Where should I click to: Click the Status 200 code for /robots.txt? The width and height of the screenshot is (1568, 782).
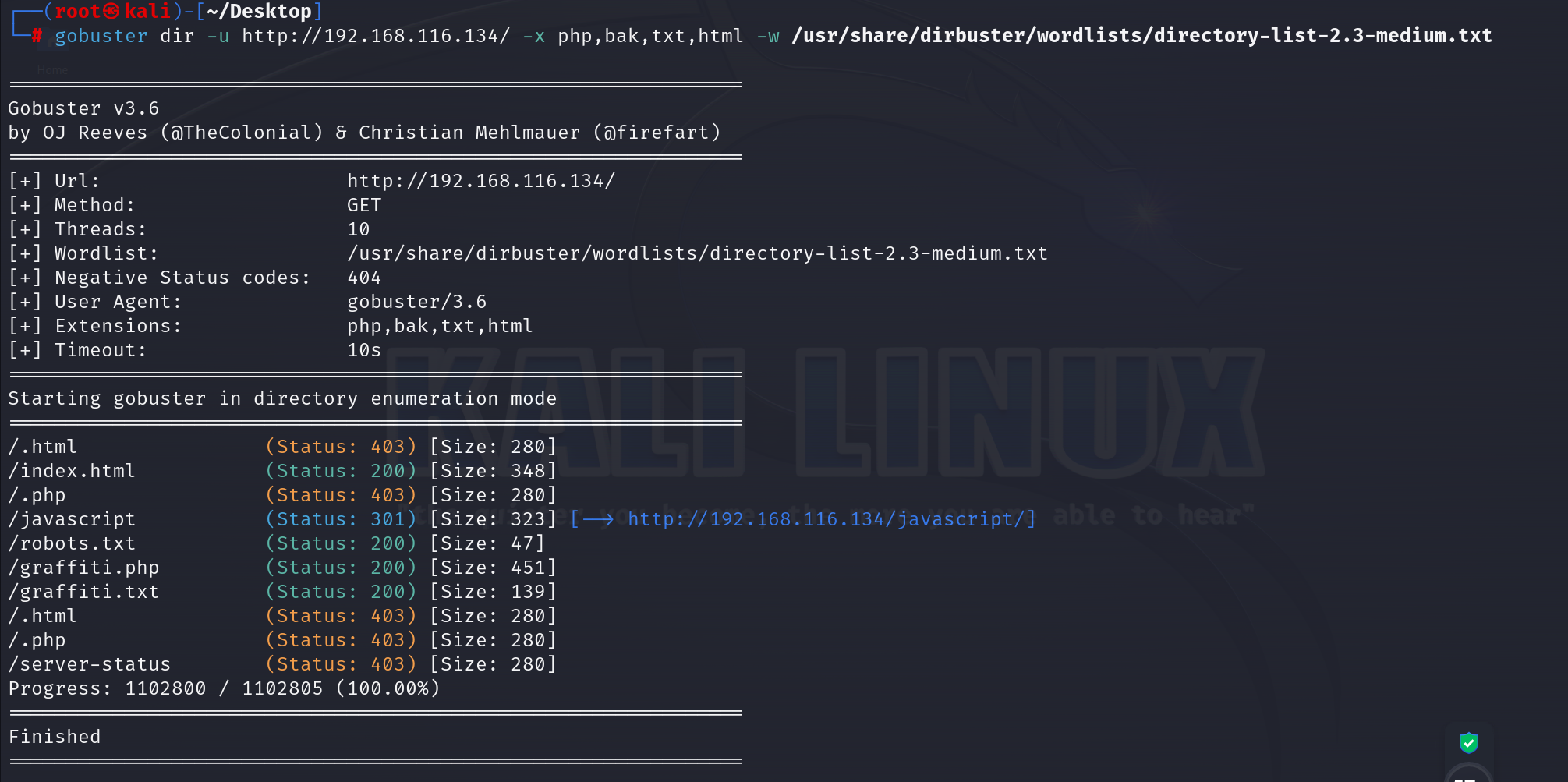click(x=341, y=543)
